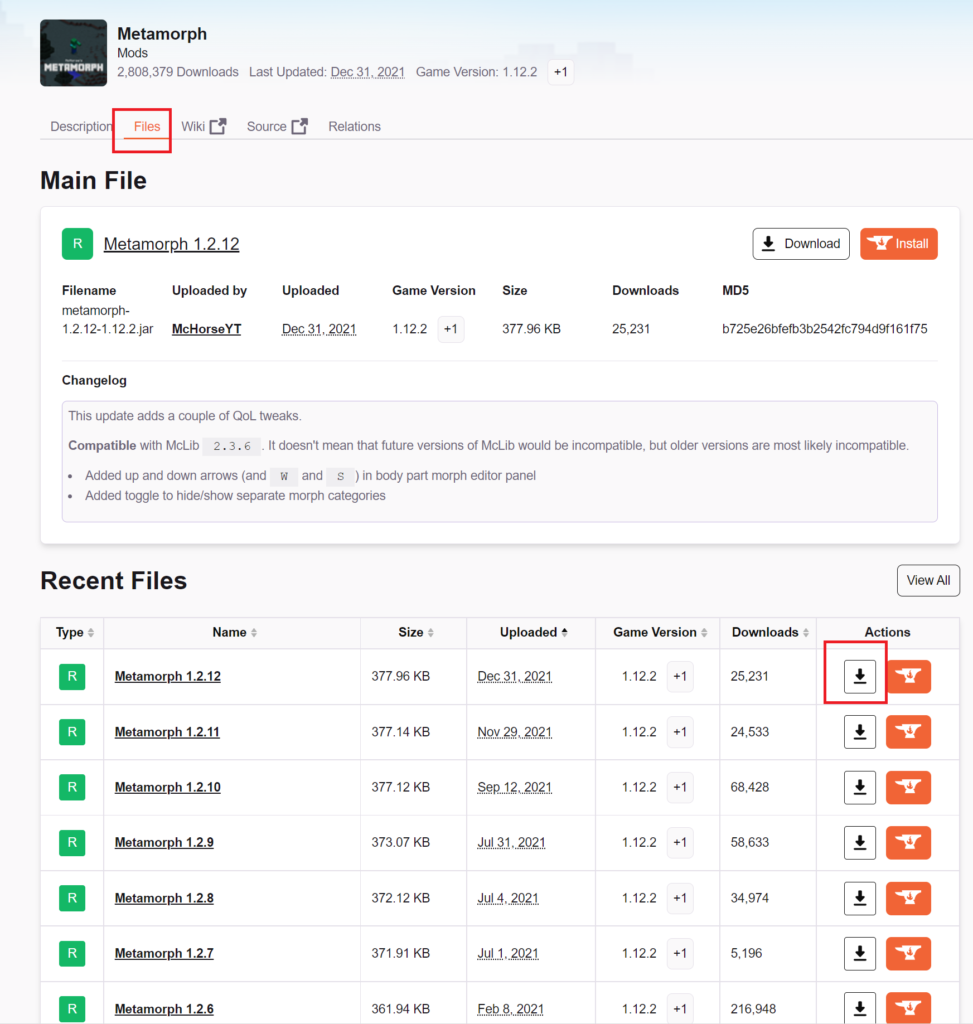Click the Download button for the main file
Image resolution: width=973 pixels, height=1024 pixels.
click(x=800, y=243)
